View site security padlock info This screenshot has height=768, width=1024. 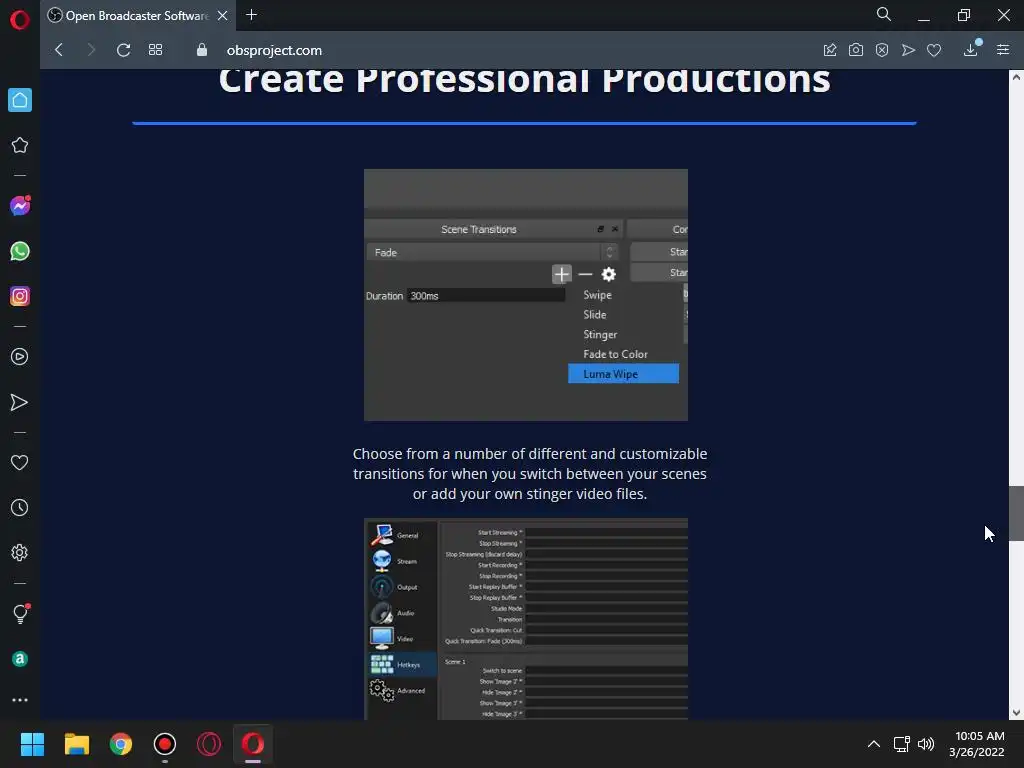(202, 50)
